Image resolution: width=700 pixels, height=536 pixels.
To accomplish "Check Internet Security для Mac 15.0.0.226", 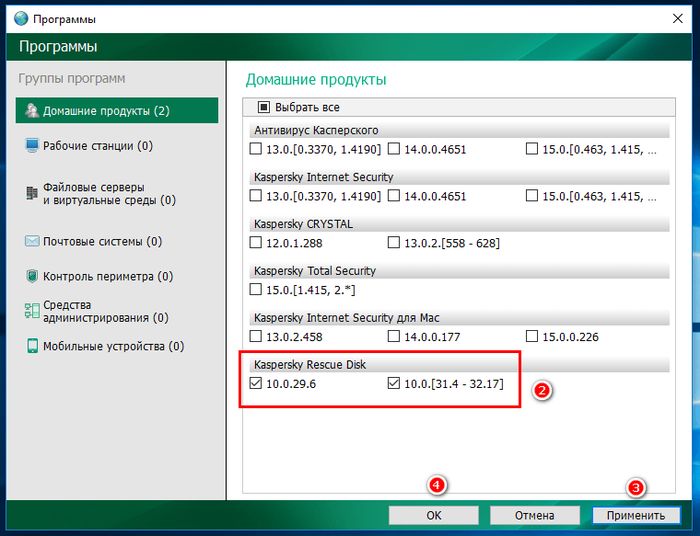I will coord(532,336).
